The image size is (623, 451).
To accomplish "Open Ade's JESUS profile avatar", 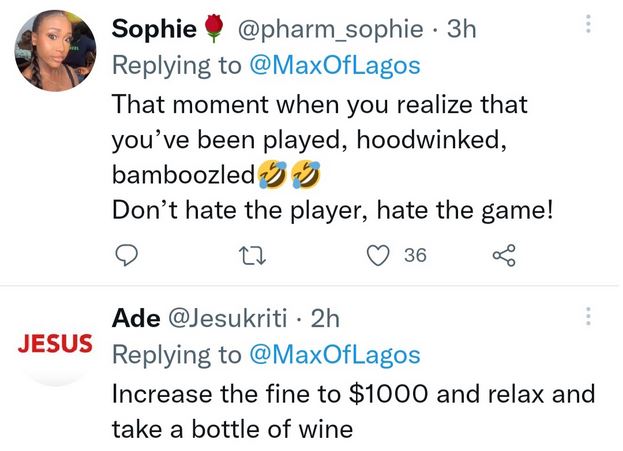I will pyautogui.click(x=55, y=344).
